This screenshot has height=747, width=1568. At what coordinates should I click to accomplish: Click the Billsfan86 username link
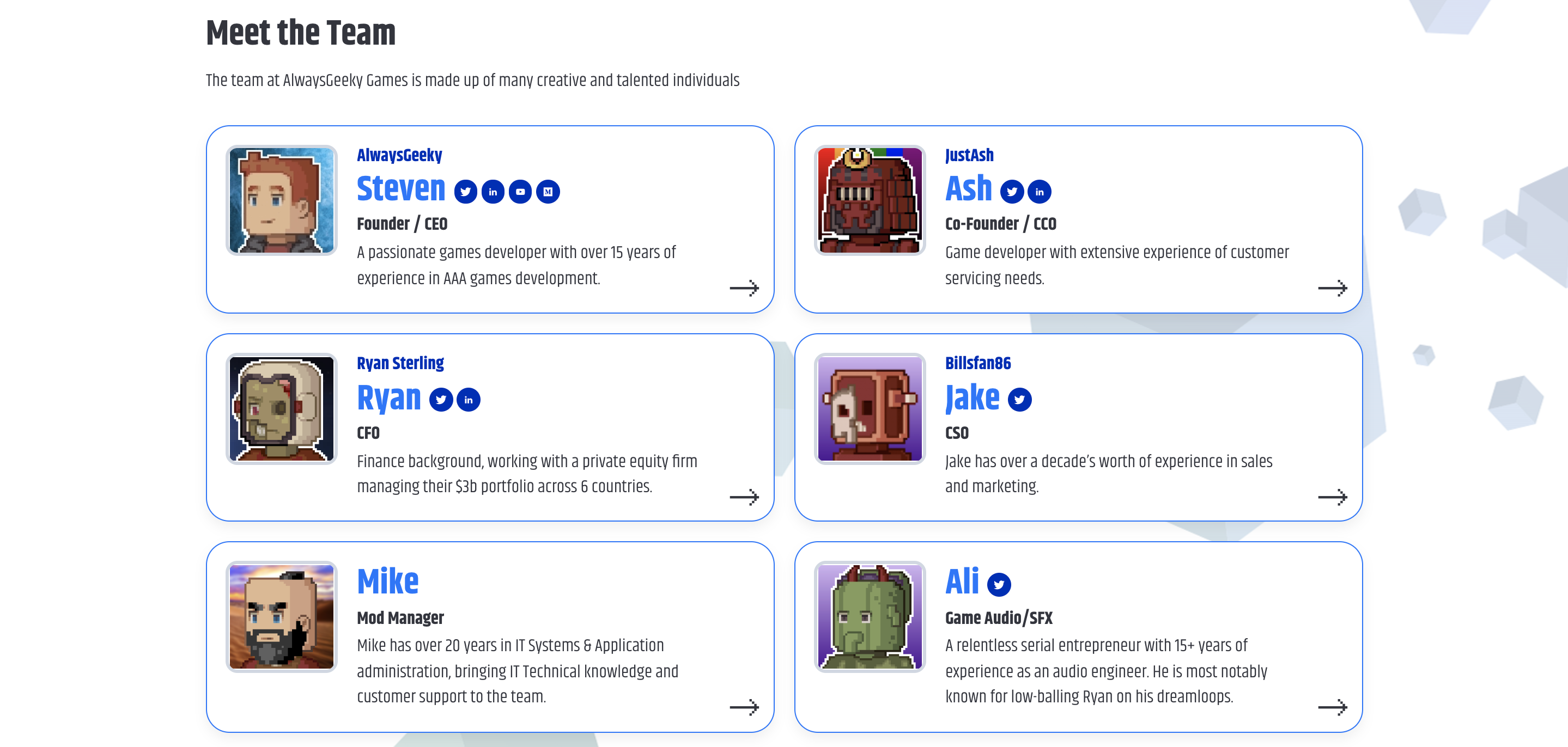tap(977, 363)
